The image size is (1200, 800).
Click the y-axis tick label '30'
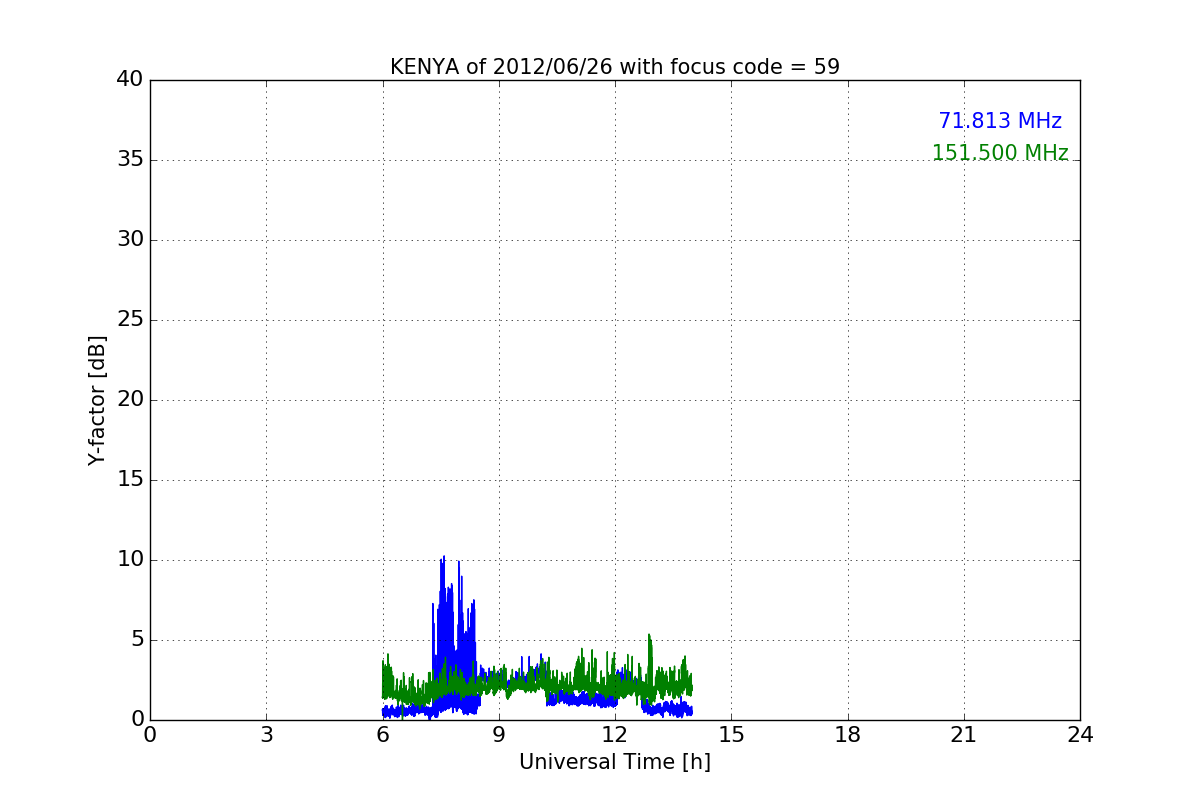(130, 240)
